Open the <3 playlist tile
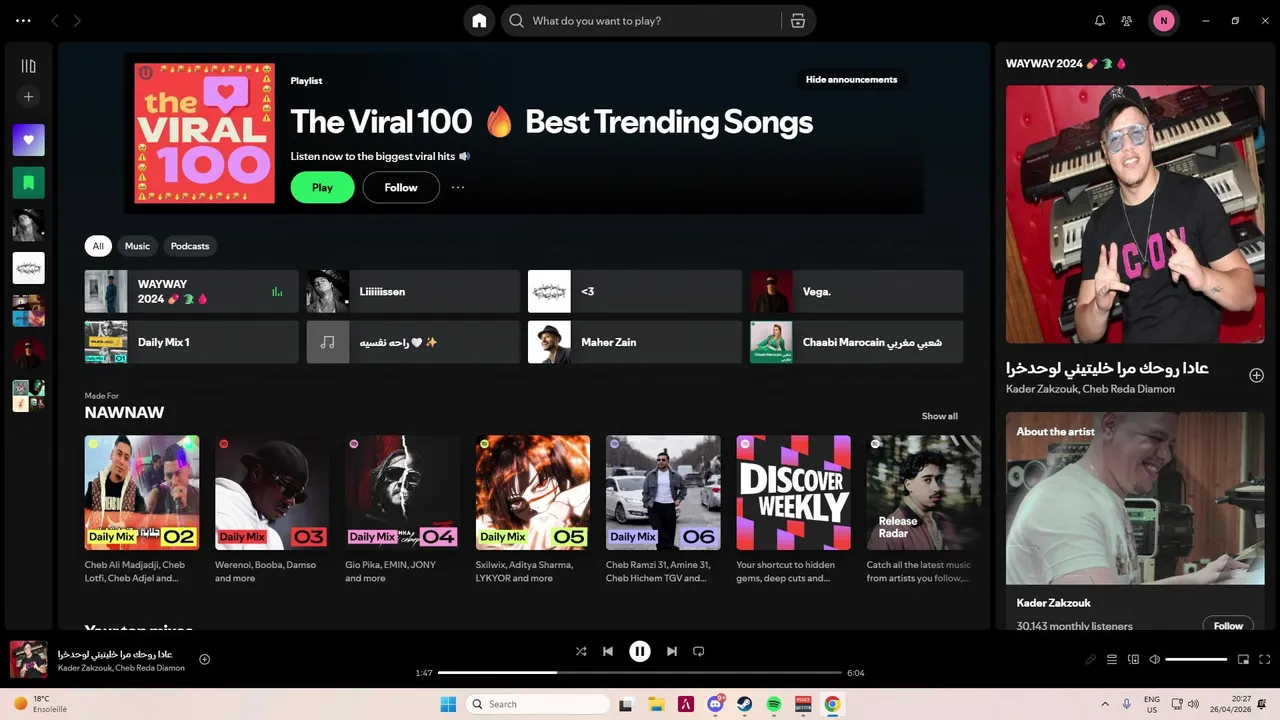 click(x=635, y=291)
